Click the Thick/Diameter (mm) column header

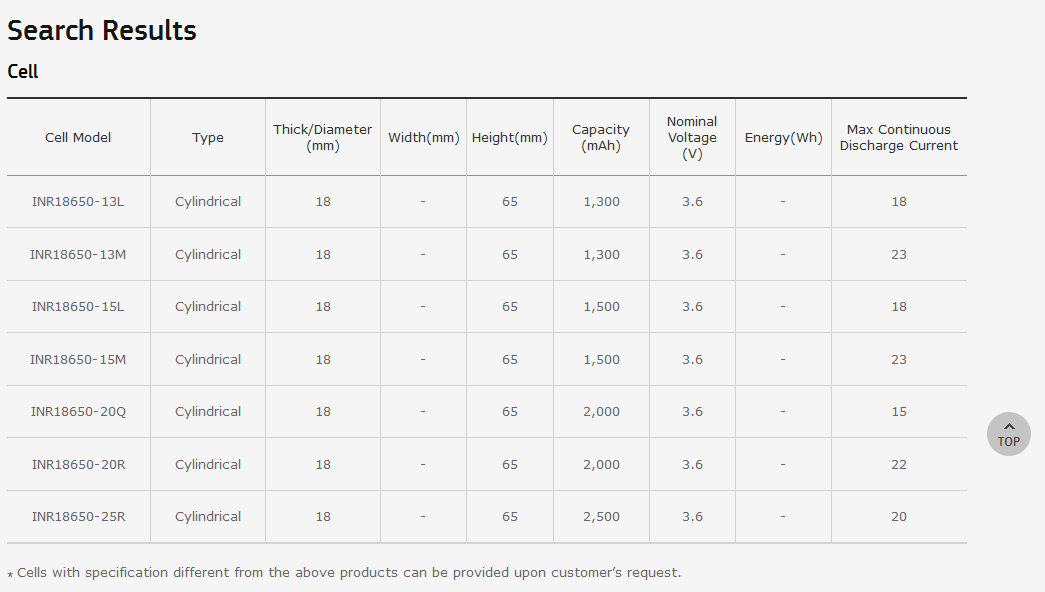(323, 137)
